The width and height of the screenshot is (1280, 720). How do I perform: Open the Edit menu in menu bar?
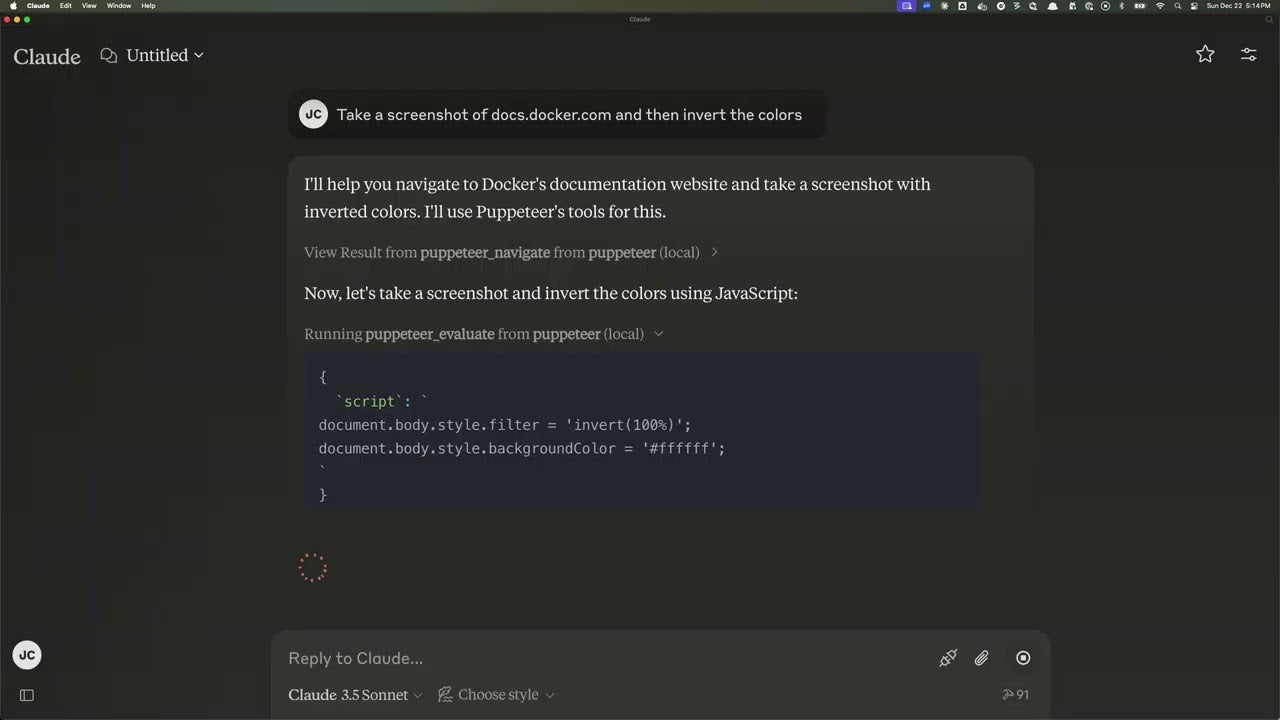pyautogui.click(x=65, y=6)
